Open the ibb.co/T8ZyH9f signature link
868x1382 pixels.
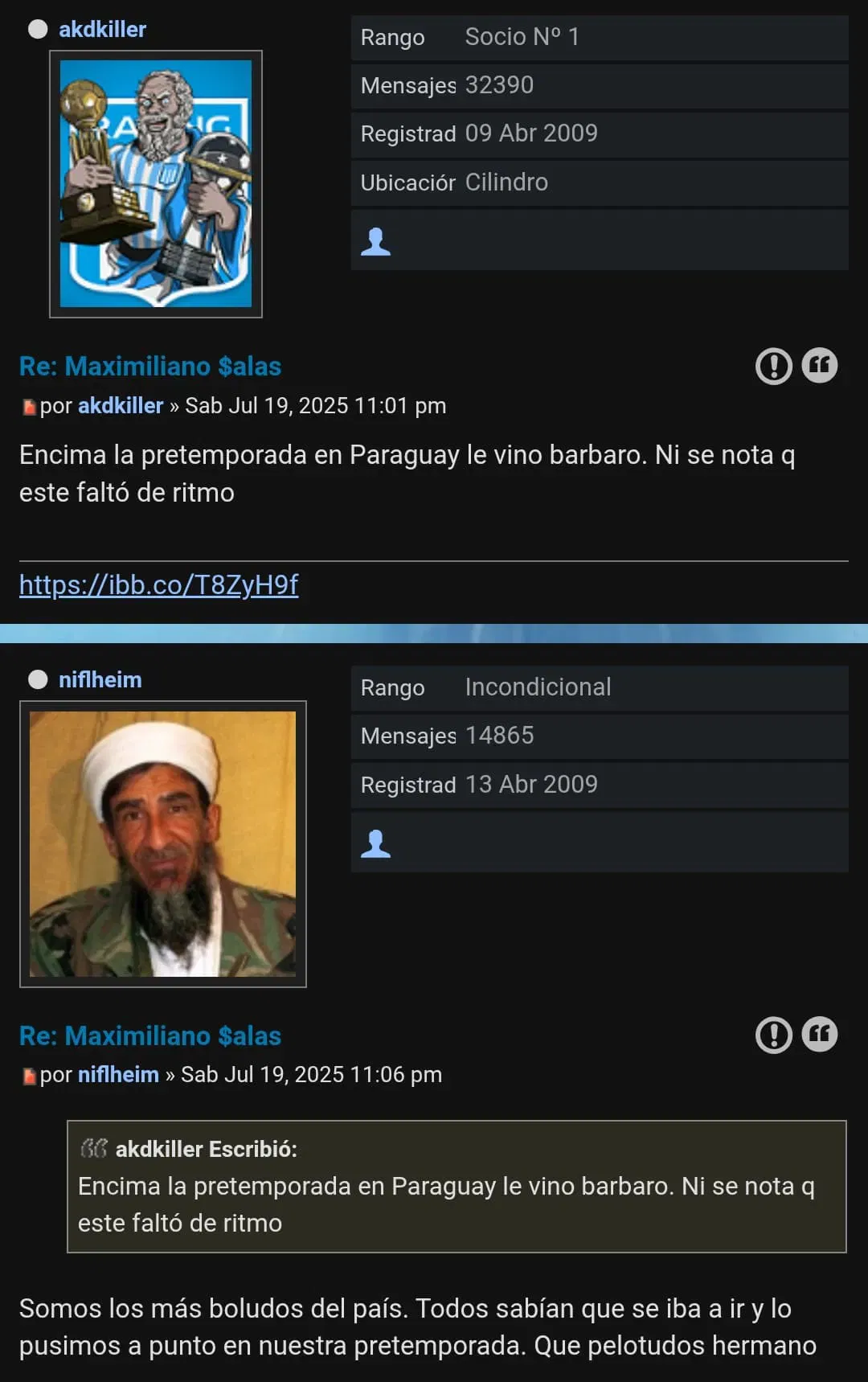158,584
